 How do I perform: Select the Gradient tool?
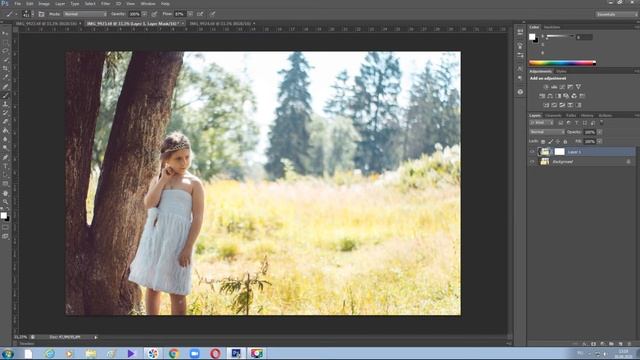[5, 131]
